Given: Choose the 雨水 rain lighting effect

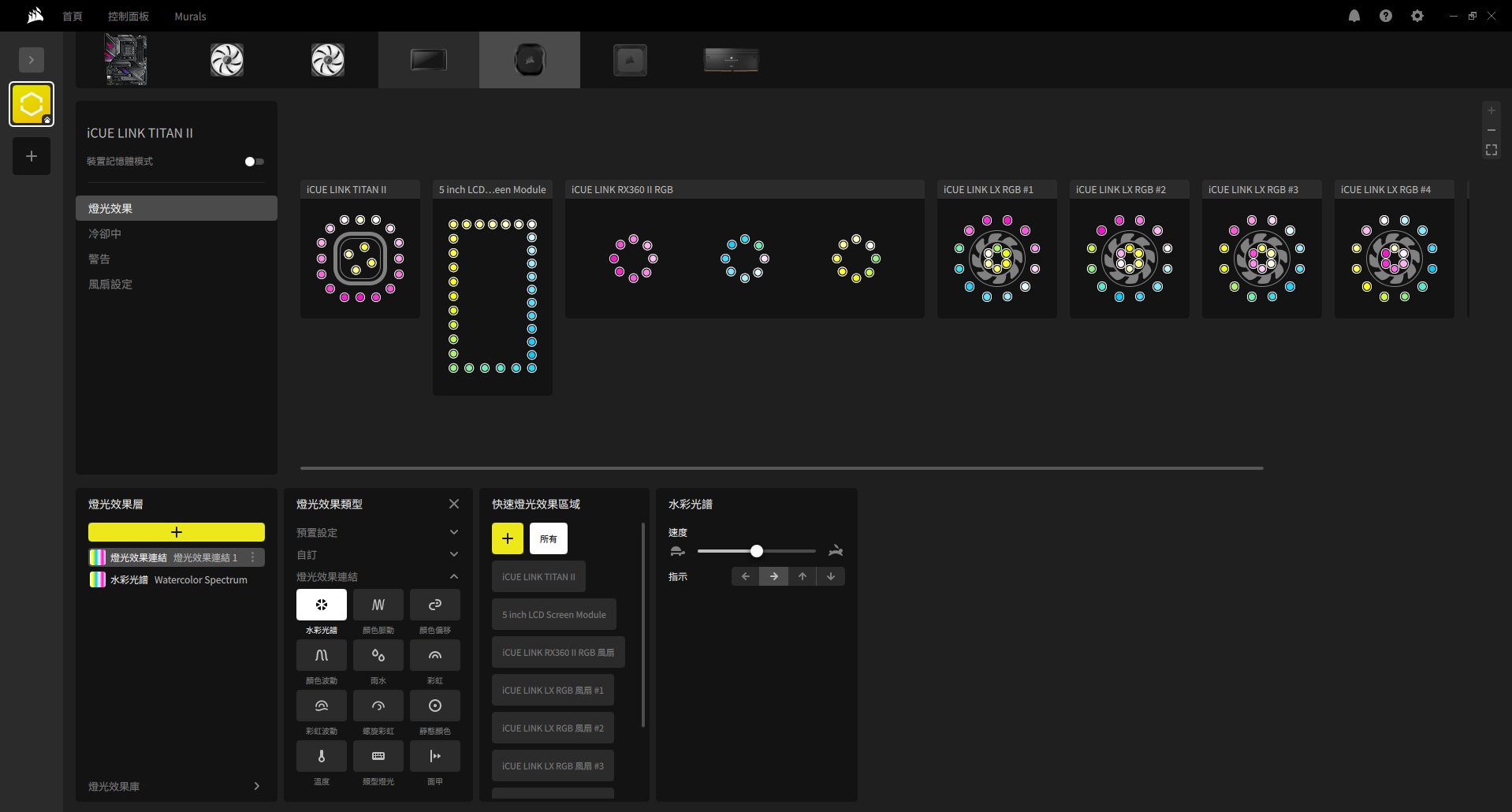Looking at the screenshot, I should coord(378,655).
